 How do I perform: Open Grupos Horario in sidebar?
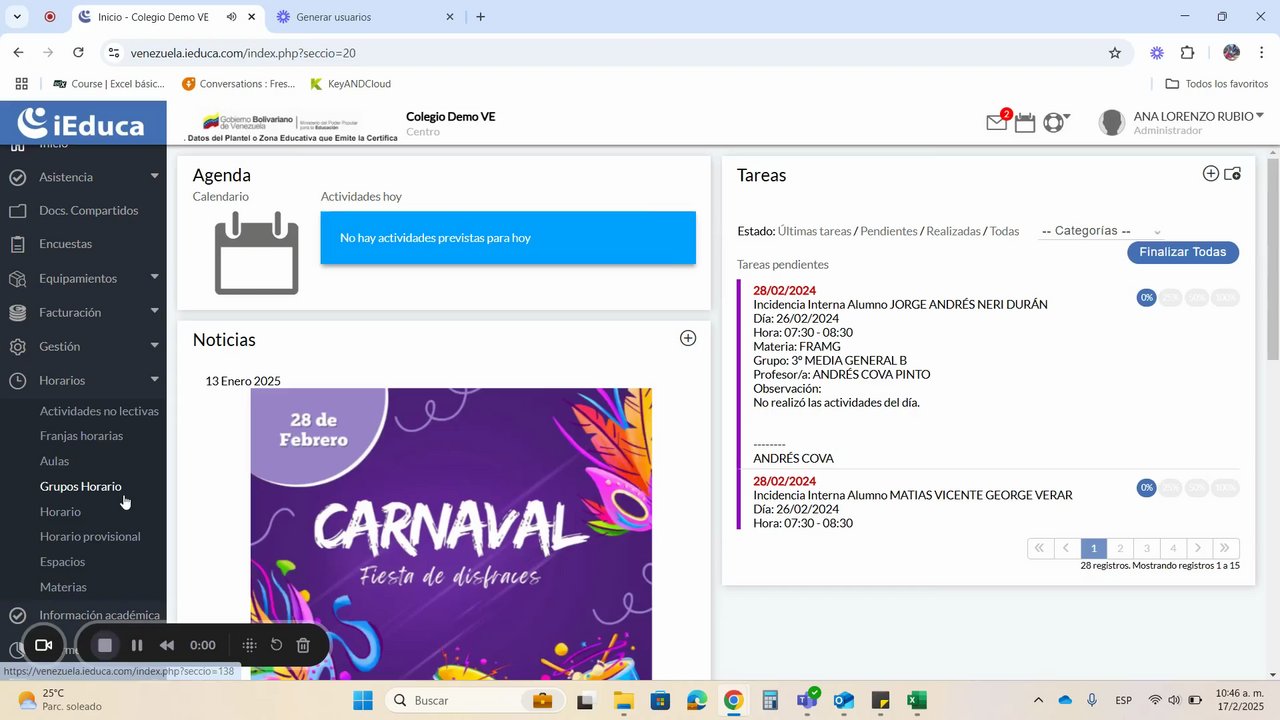pos(81,486)
